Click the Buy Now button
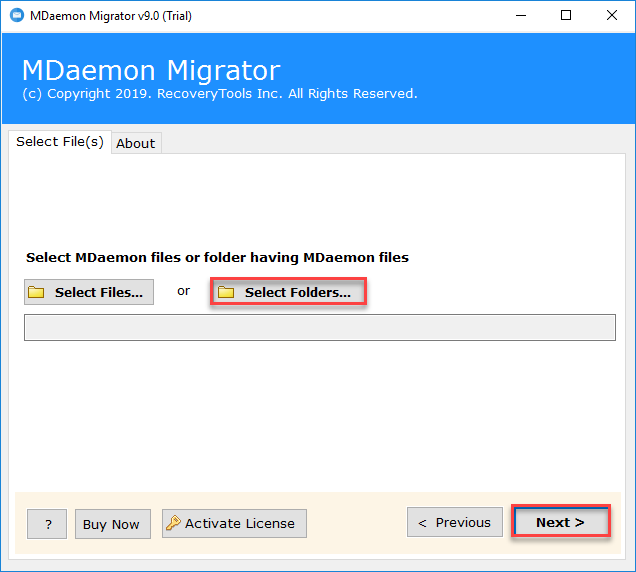The width and height of the screenshot is (636, 572). 113,524
